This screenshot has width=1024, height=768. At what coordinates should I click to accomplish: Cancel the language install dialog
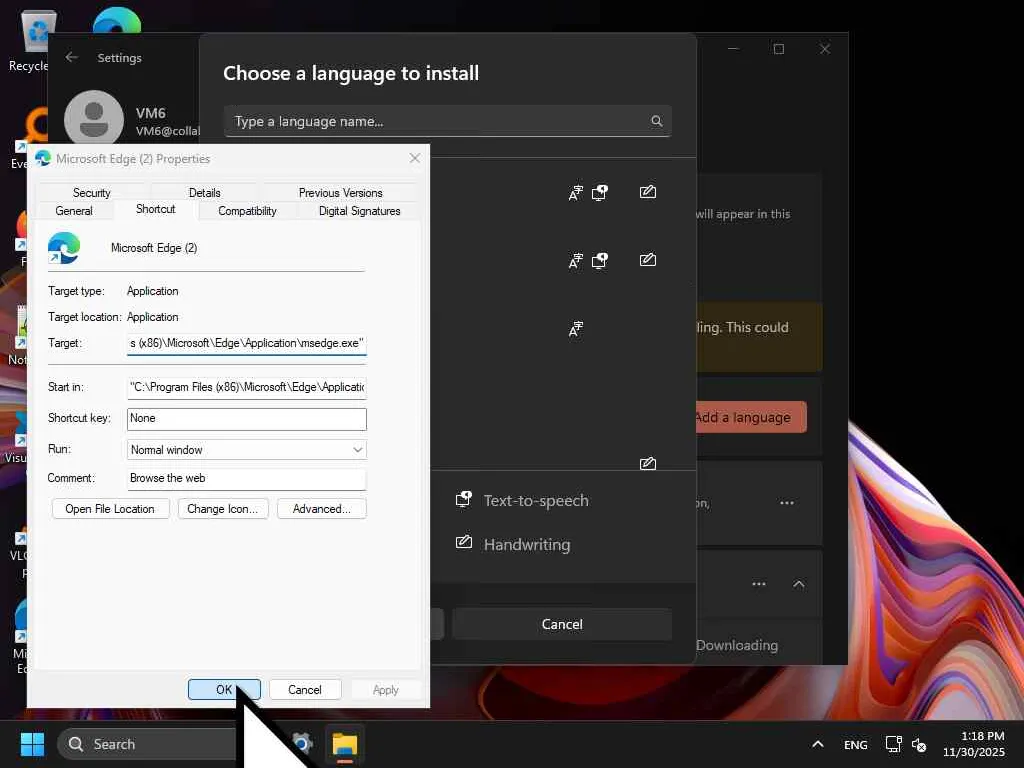pyautogui.click(x=562, y=624)
